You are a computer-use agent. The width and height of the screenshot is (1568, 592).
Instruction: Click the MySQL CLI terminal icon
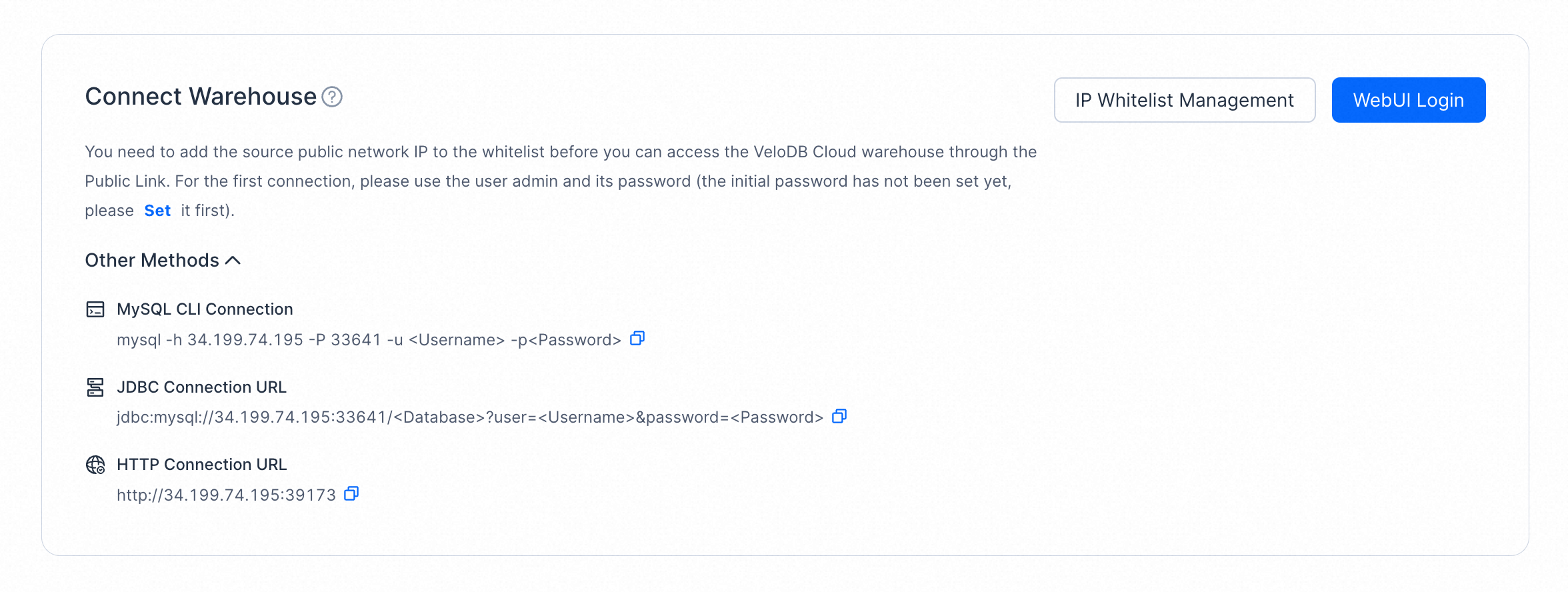[95, 309]
